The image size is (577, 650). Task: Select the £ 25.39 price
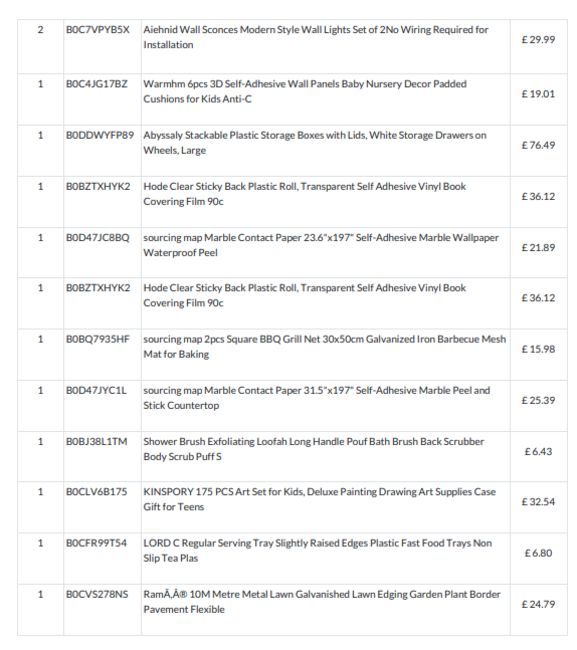pyautogui.click(x=538, y=401)
